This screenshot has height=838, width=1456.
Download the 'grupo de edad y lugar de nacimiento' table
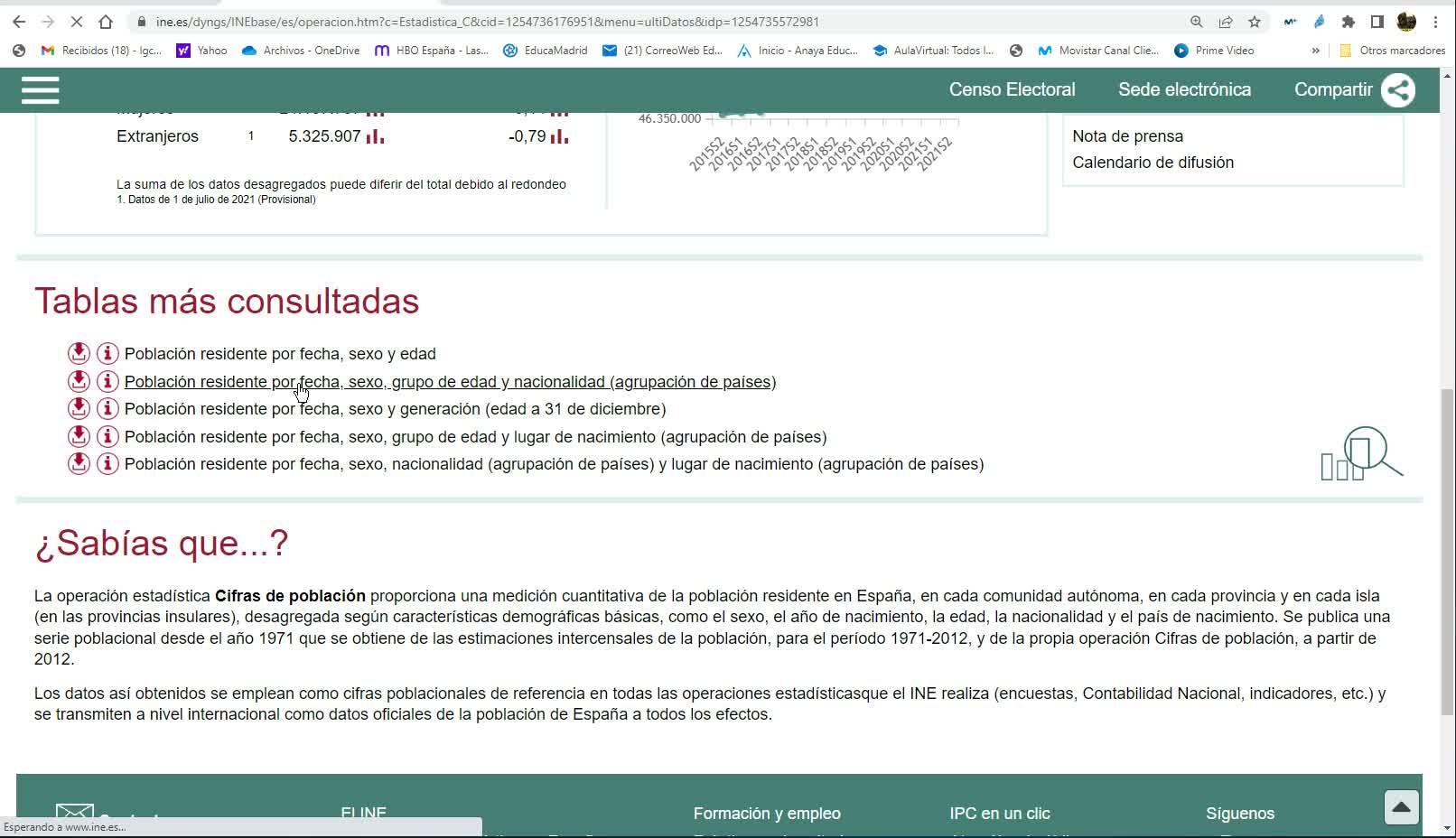click(79, 436)
